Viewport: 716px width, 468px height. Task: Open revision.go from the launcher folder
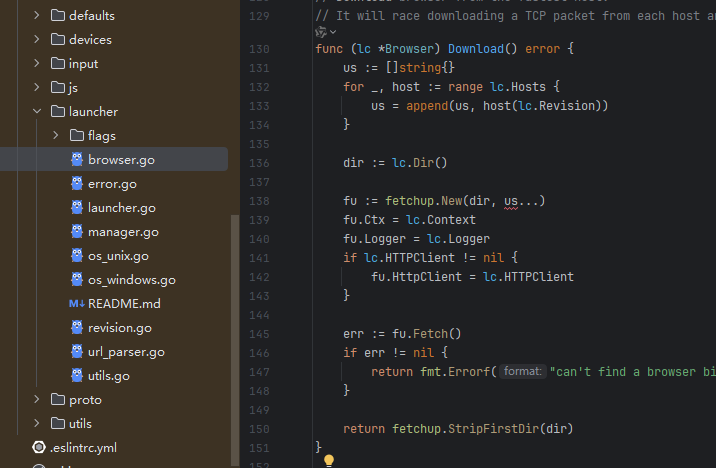(120, 328)
